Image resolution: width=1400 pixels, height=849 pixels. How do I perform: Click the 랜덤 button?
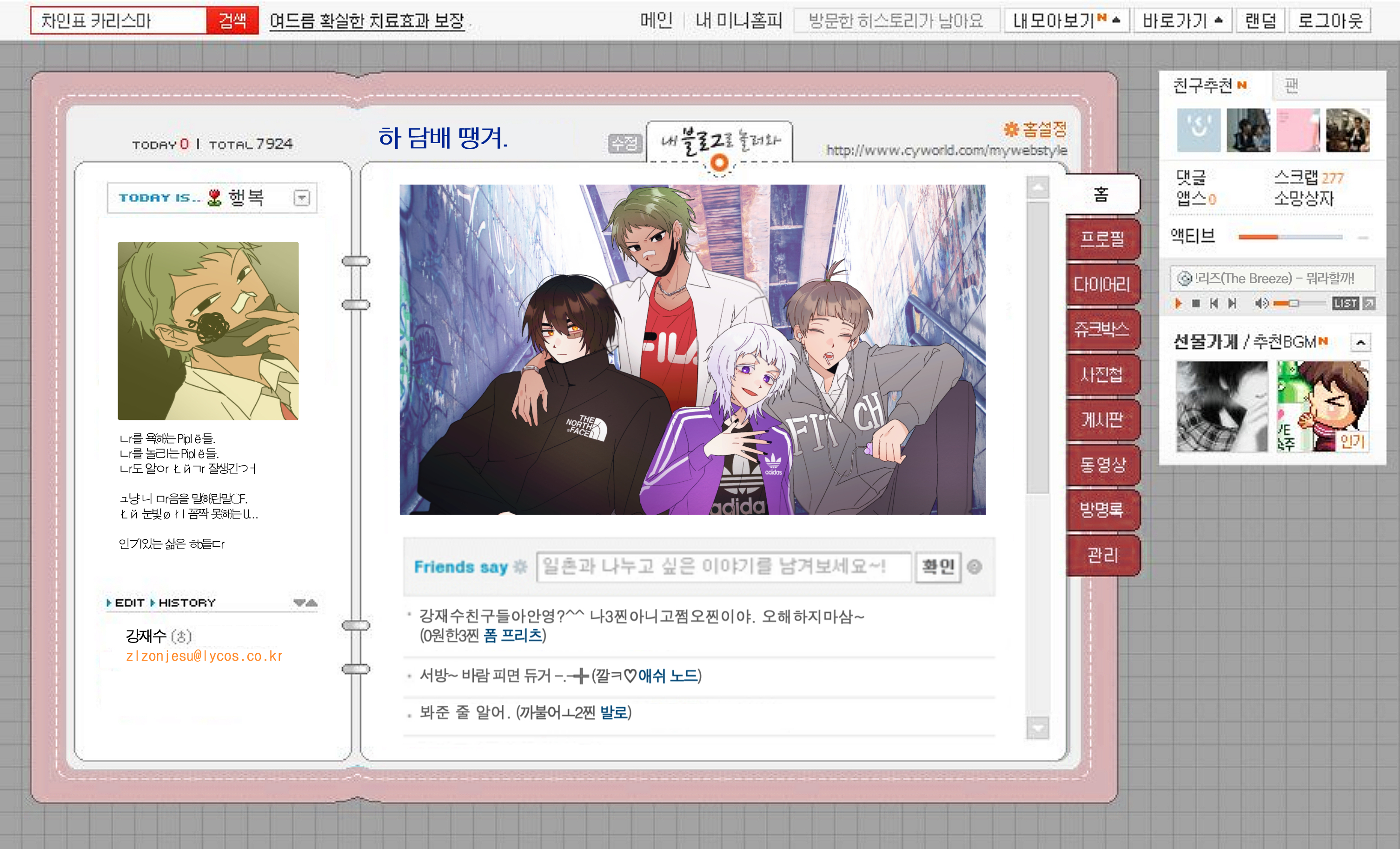click(1260, 20)
